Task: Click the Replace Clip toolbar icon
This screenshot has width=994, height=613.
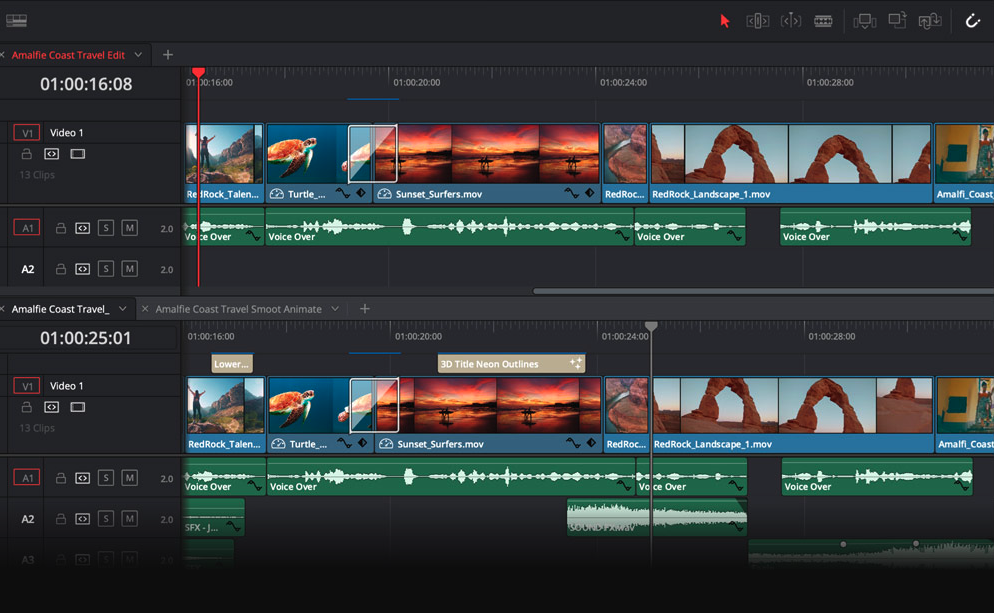Action: point(929,20)
